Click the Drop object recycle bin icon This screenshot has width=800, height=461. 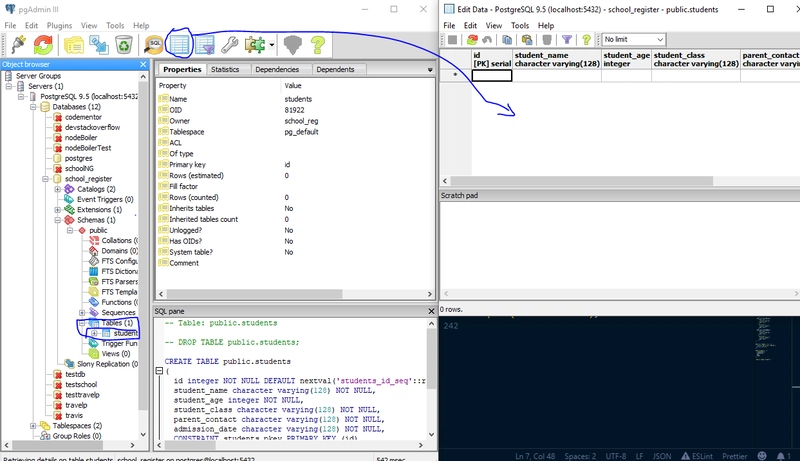[x=123, y=44]
